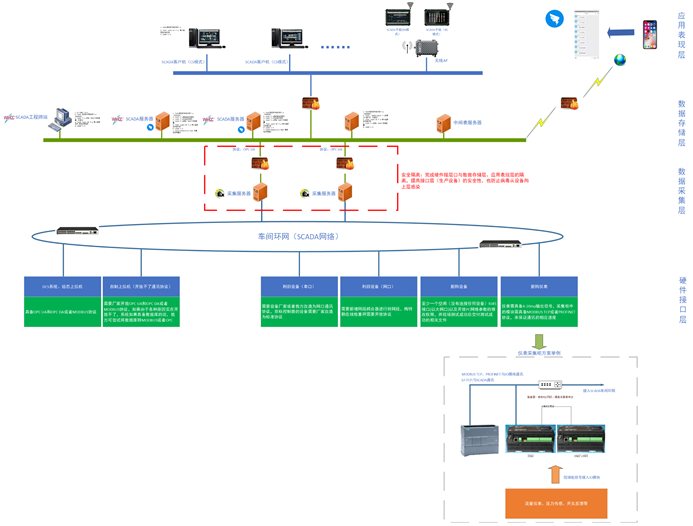Image resolution: width=693 pixels, height=526 pixels.
Task: Select the firewall icon beside the lightning bolt
Action: coord(569,104)
